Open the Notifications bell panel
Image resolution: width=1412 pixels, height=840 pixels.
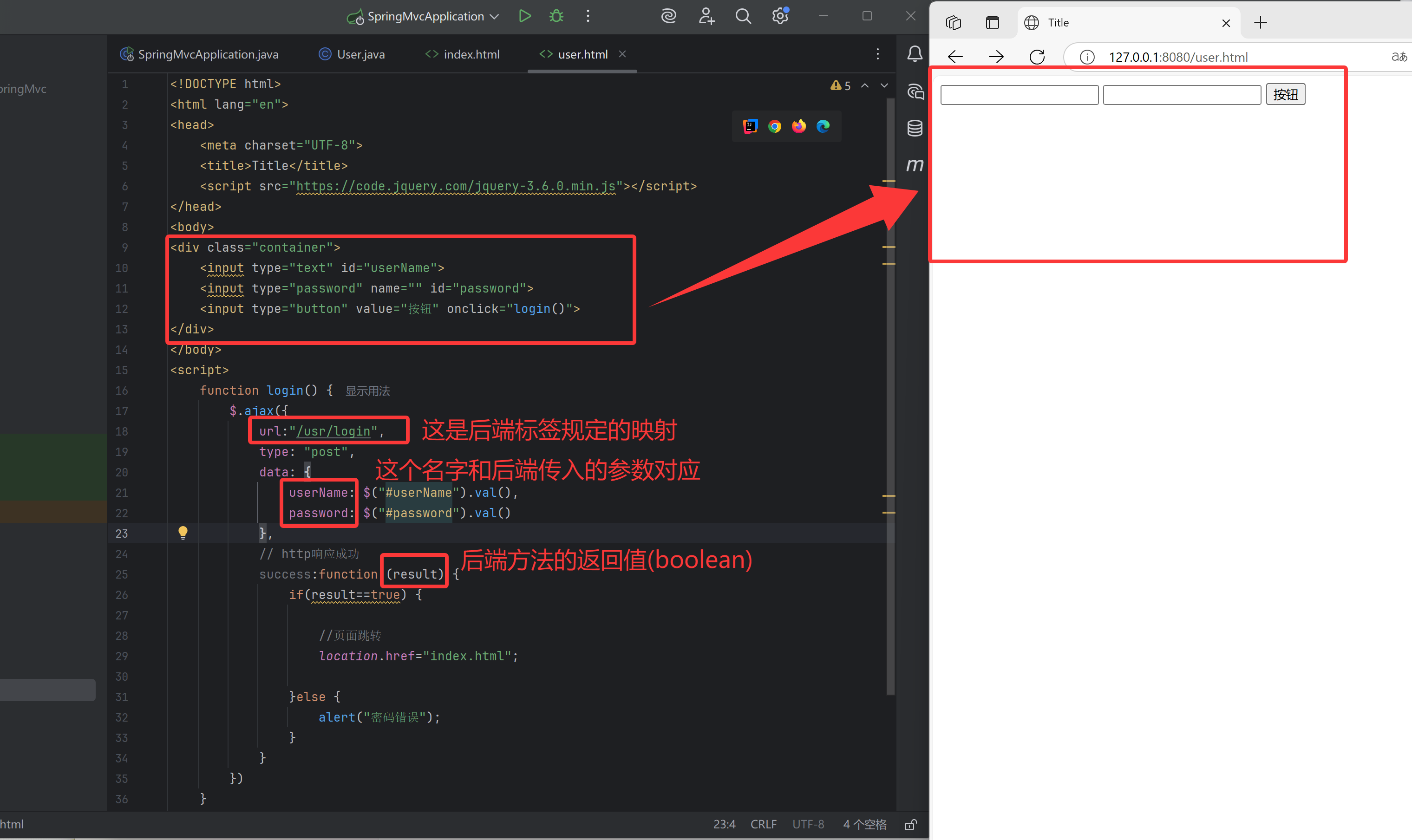(915, 54)
